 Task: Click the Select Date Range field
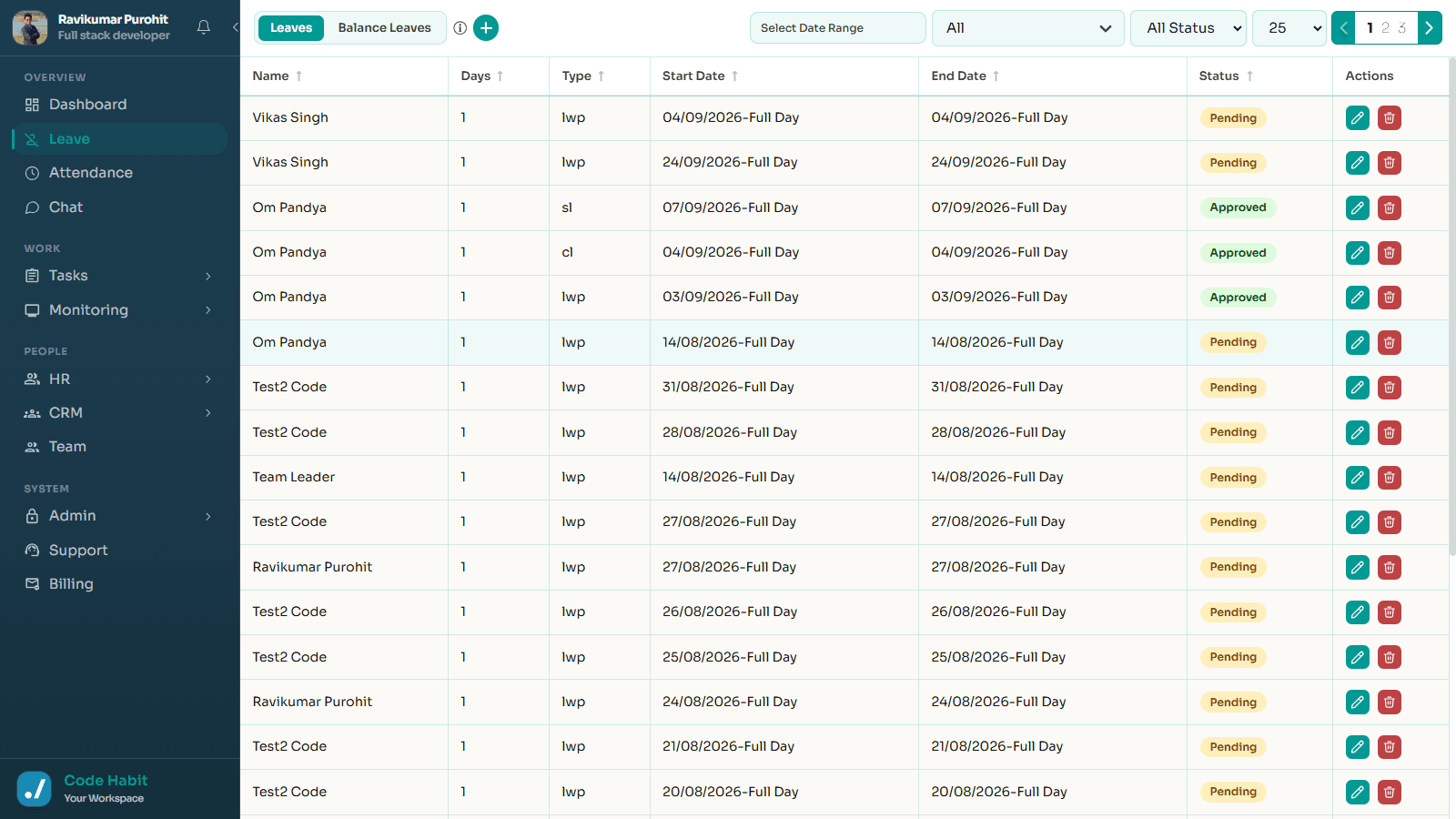point(837,28)
